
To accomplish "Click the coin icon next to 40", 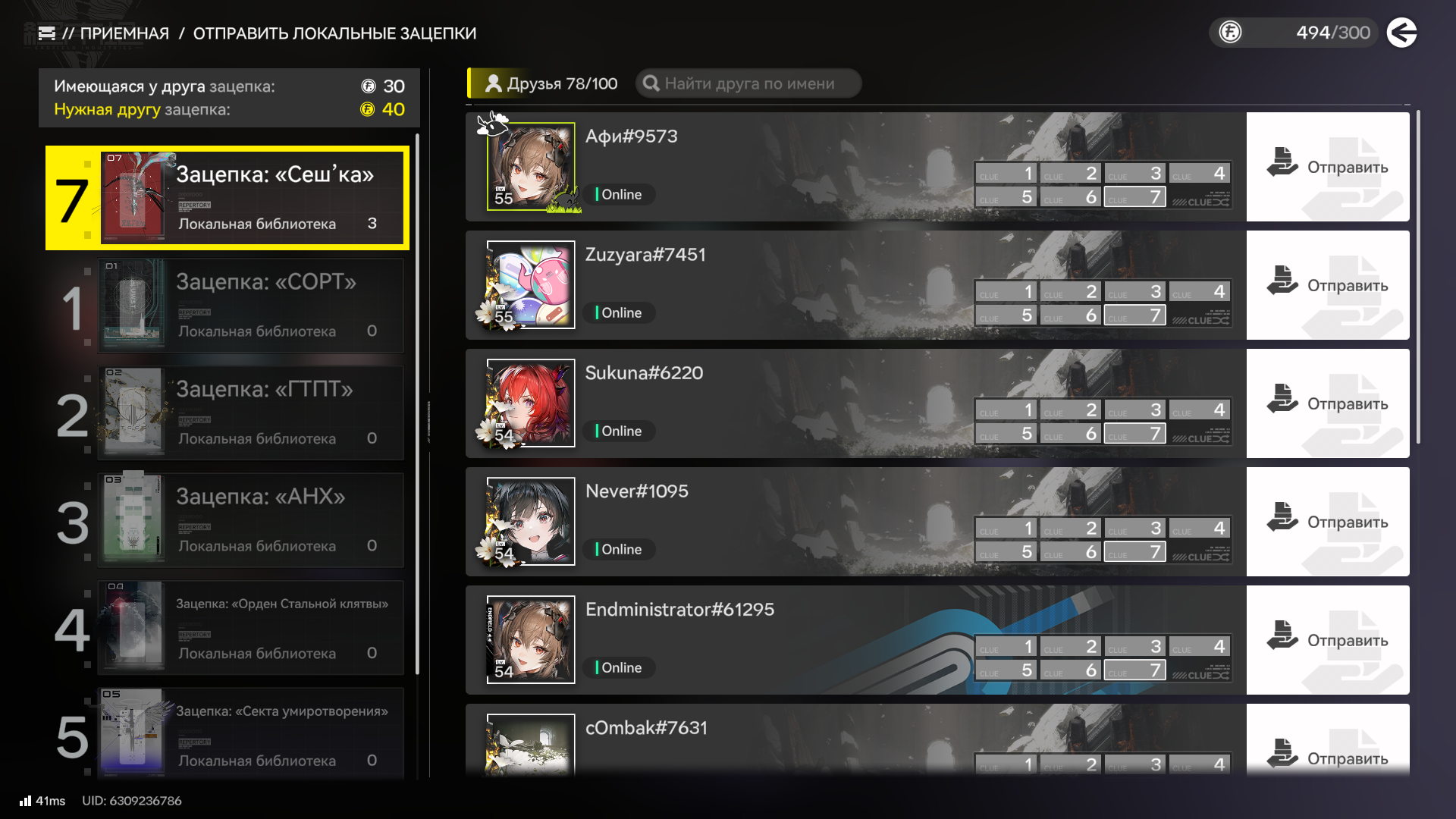I will pyautogui.click(x=367, y=109).
